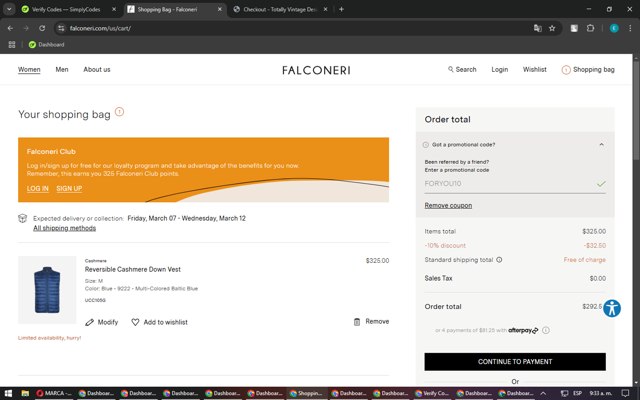The image size is (640, 400).
Task: Open the MARCA Opera taskbar item
Action: pos(54,393)
